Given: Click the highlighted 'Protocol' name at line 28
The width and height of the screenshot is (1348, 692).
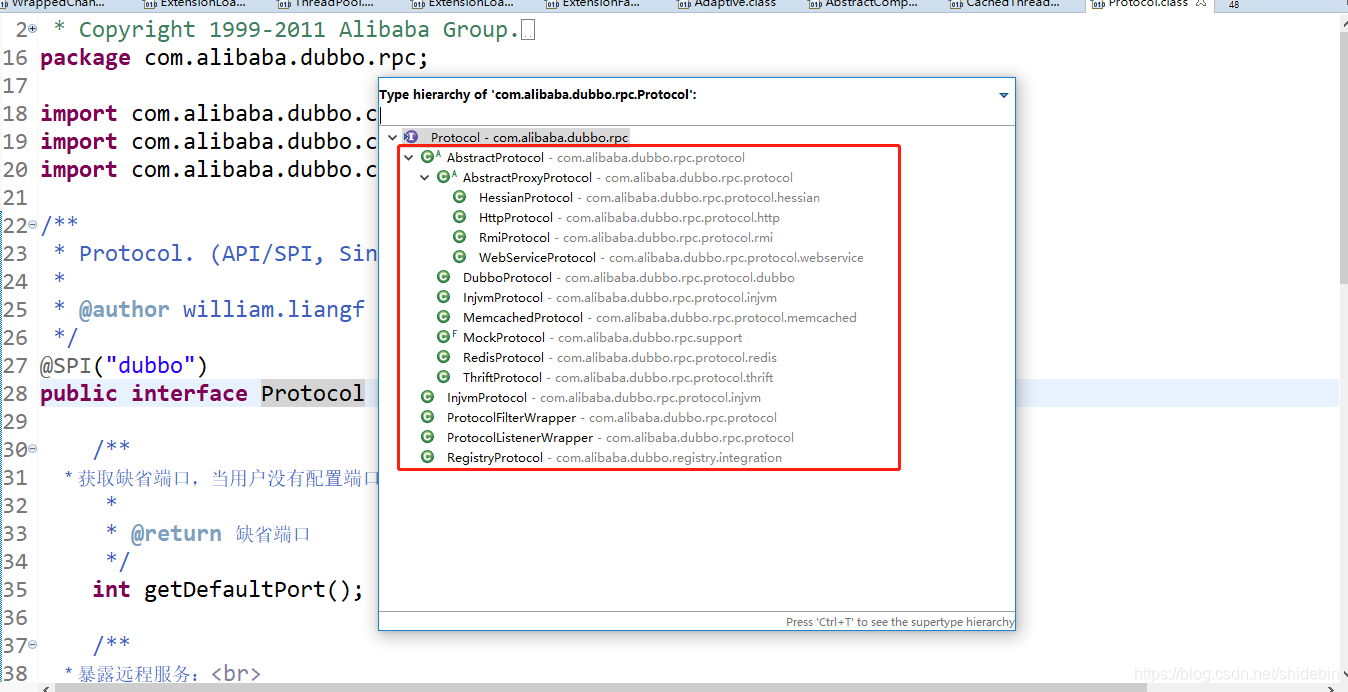Looking at the screenshot, I should pos(313,394).
